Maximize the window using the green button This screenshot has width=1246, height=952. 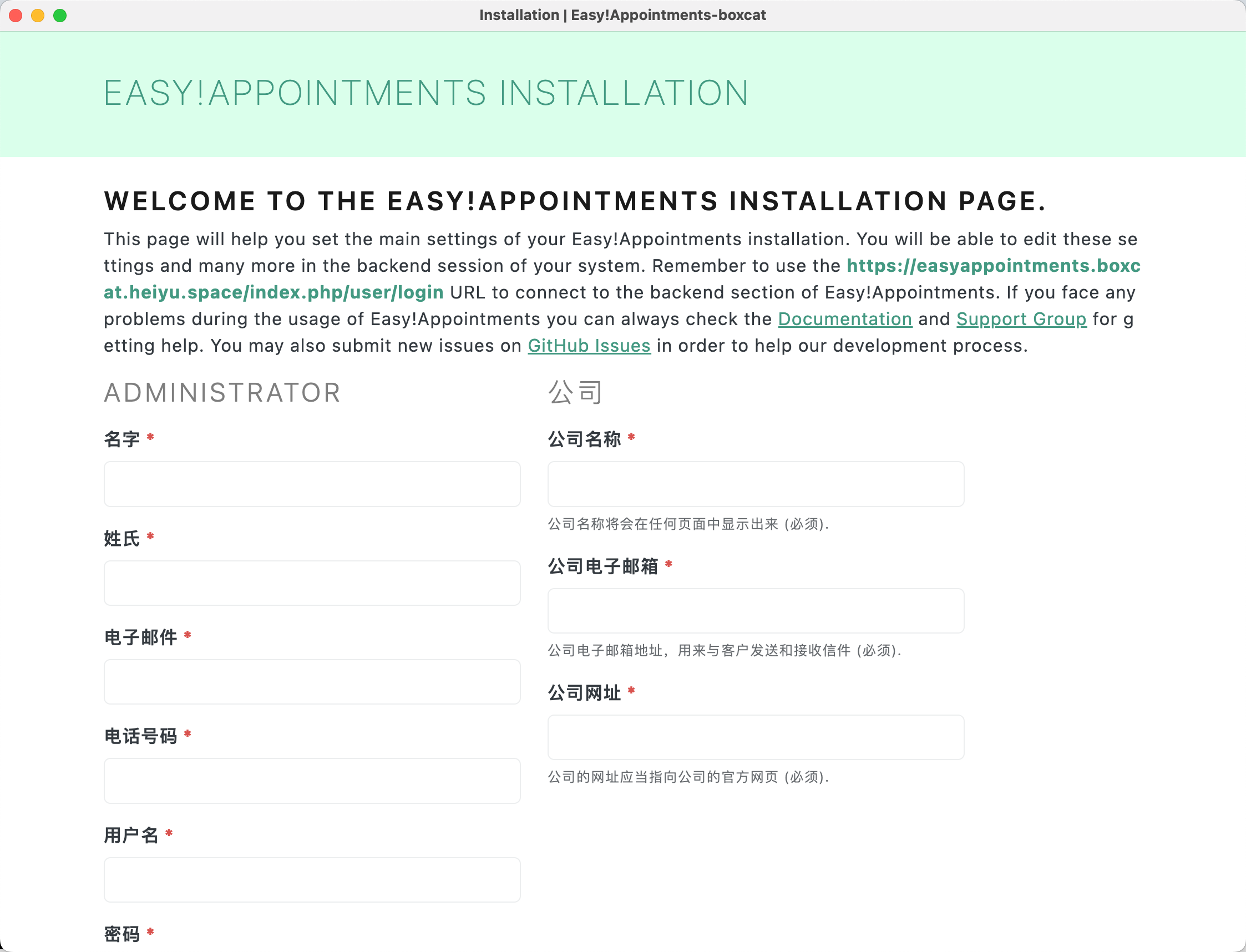click(x=60, y=16)
